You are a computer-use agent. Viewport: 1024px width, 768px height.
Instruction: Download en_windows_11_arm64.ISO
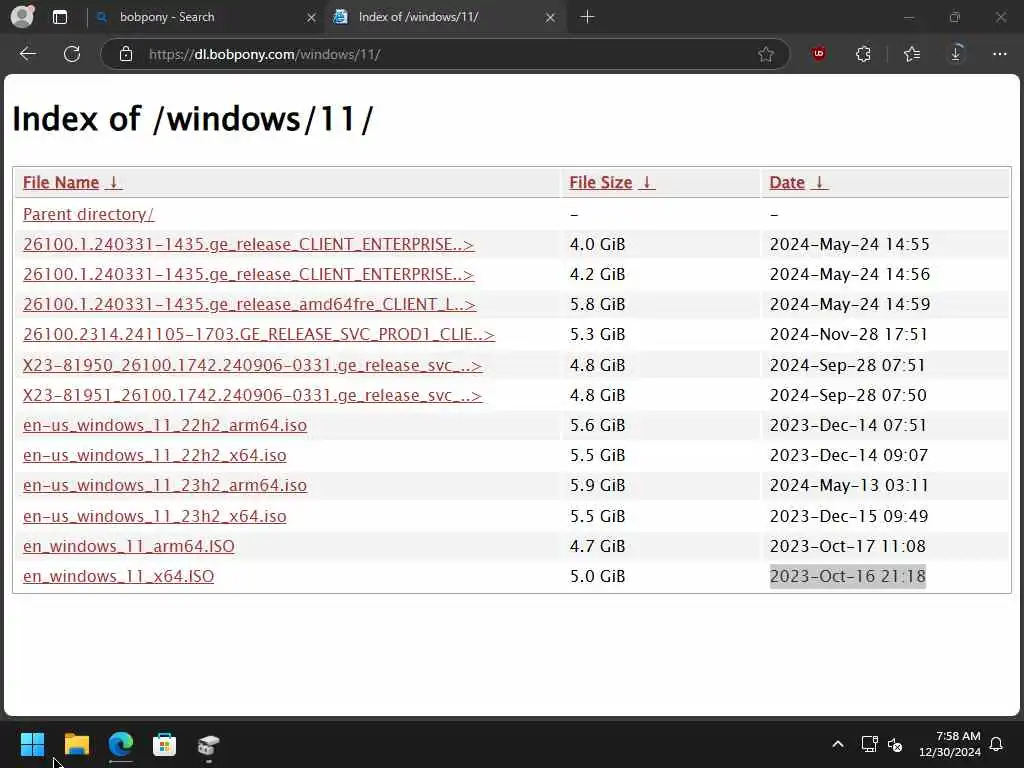129,546
